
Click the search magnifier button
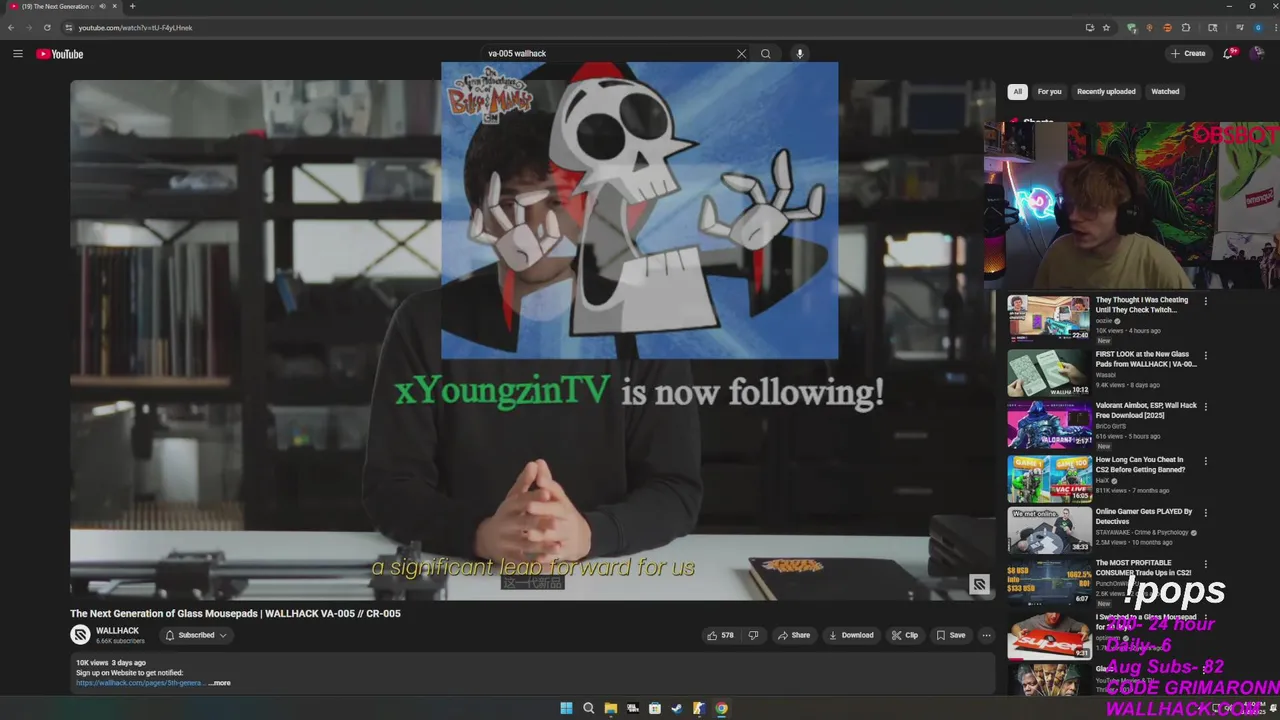point(766,54)
